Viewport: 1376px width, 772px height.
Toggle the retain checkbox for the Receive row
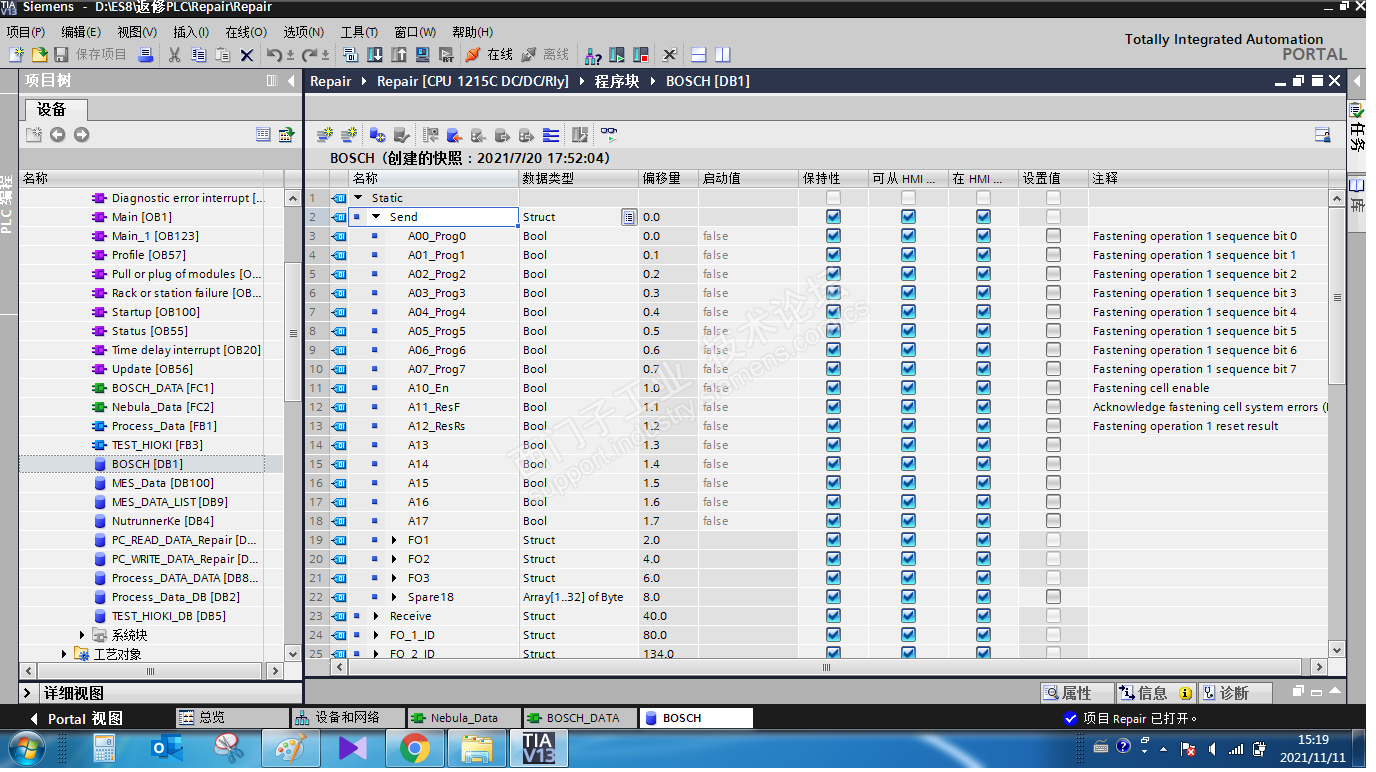click(833, 616)
